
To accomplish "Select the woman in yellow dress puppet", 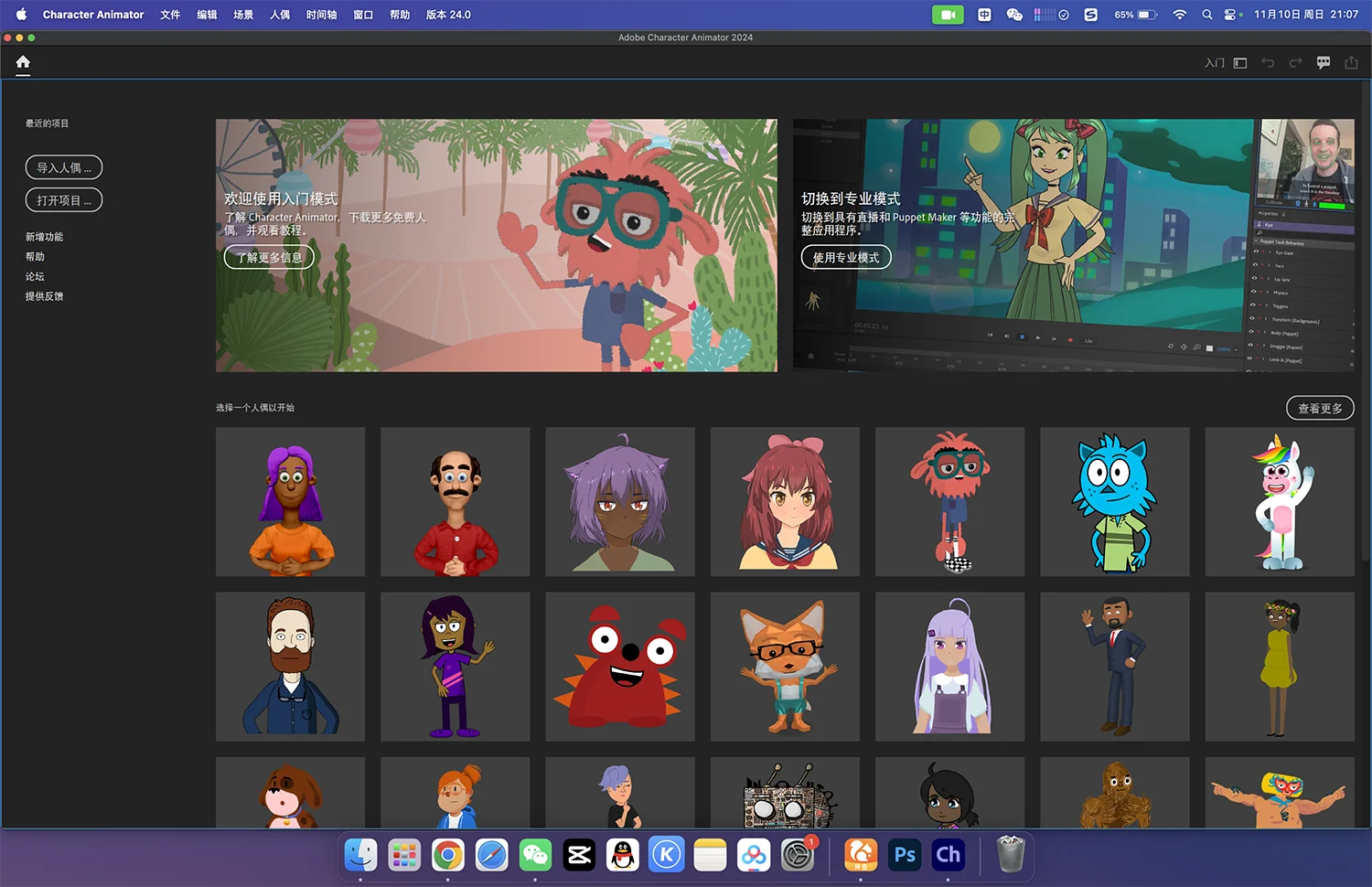I will [x=1280, y=667].
